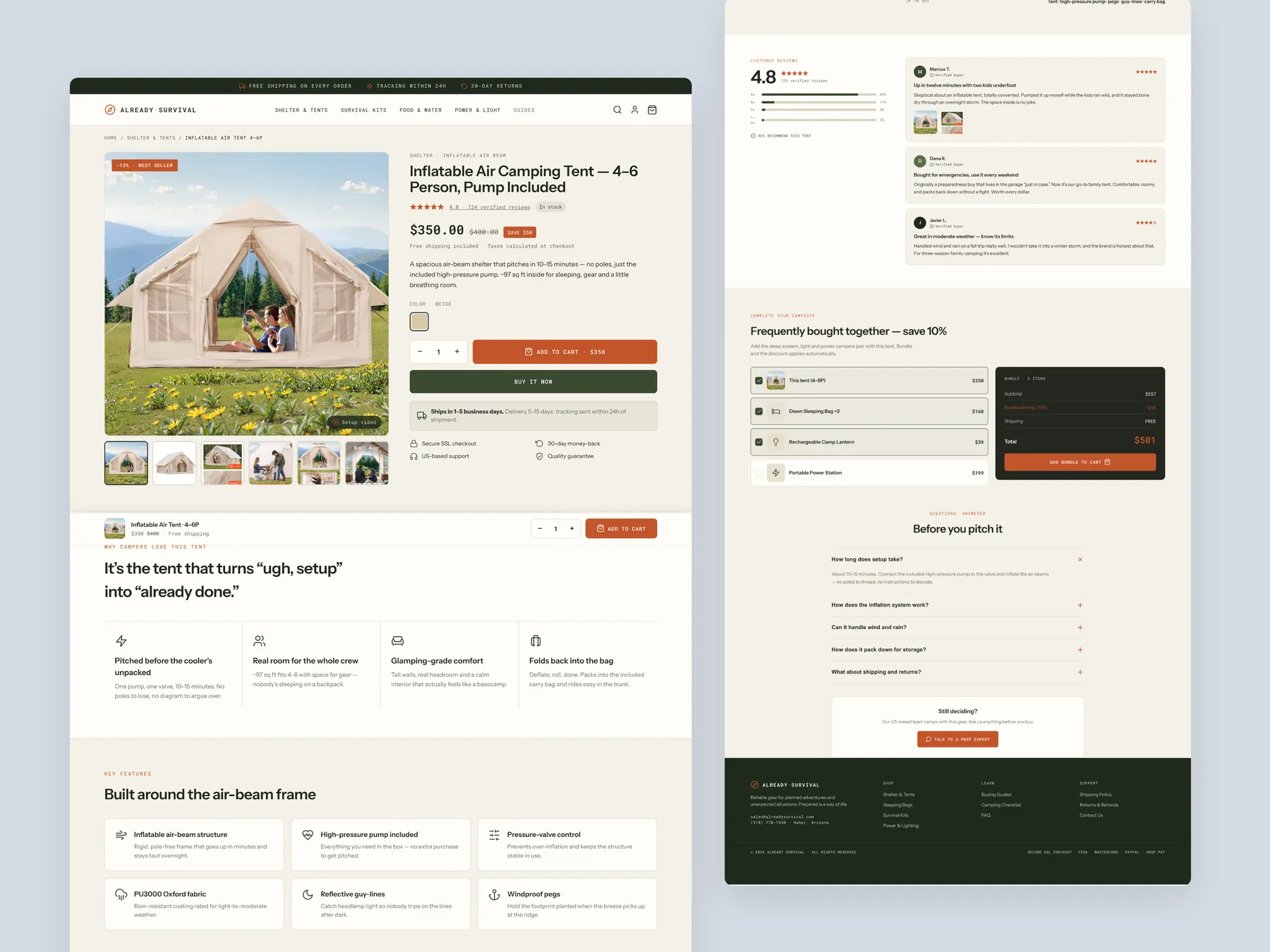Select the white-background tent thumbnail

(x=174, y=463)
